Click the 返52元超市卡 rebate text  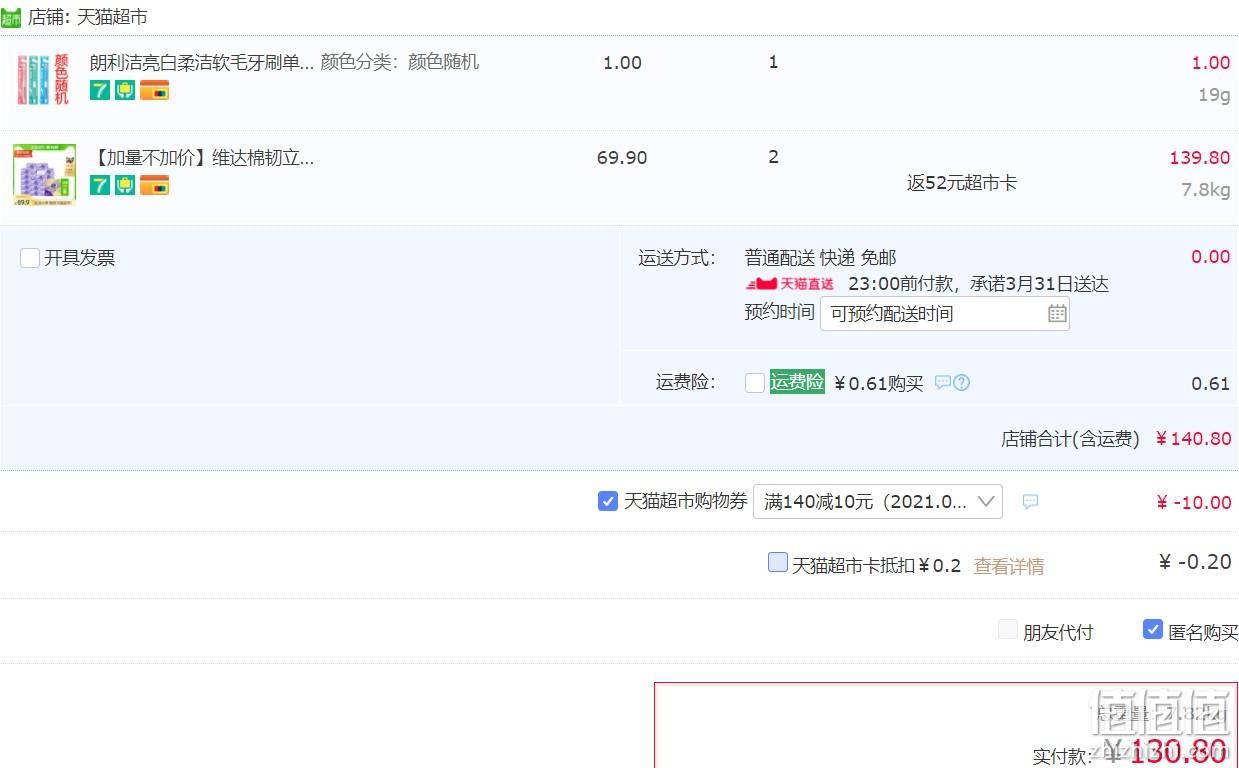962,183
